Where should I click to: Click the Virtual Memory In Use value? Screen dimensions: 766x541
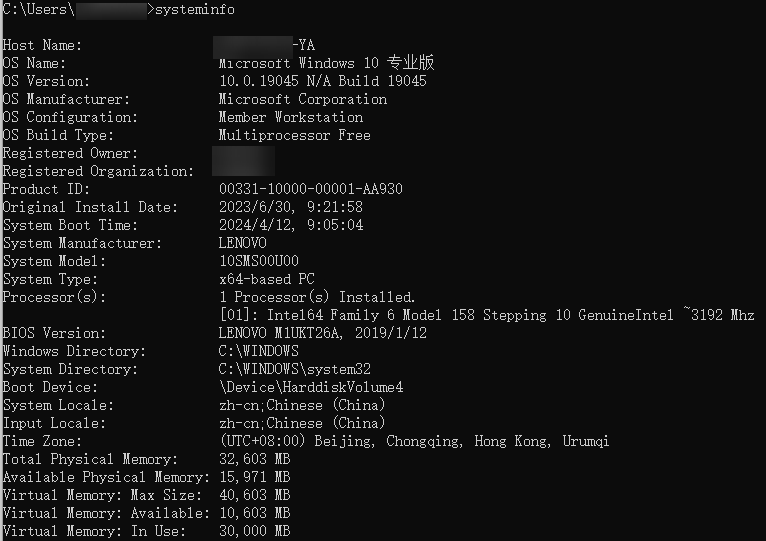pos(254,531)
